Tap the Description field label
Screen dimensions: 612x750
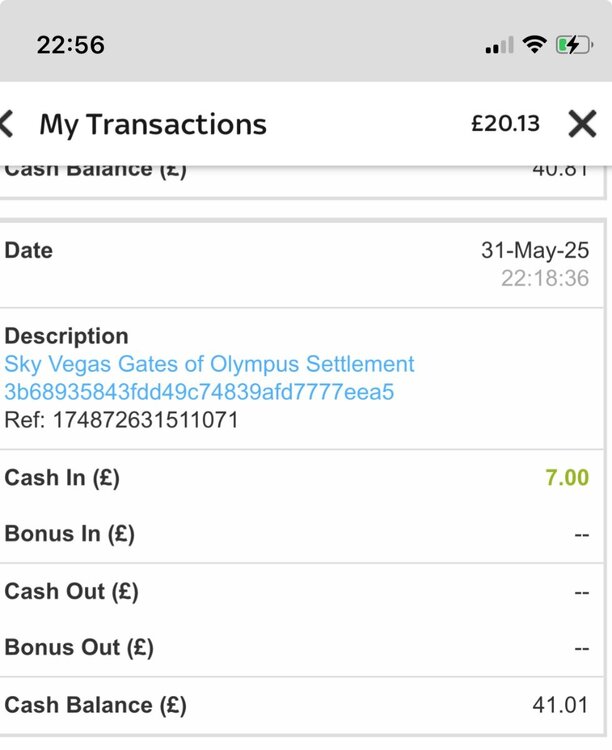point(66,336)
